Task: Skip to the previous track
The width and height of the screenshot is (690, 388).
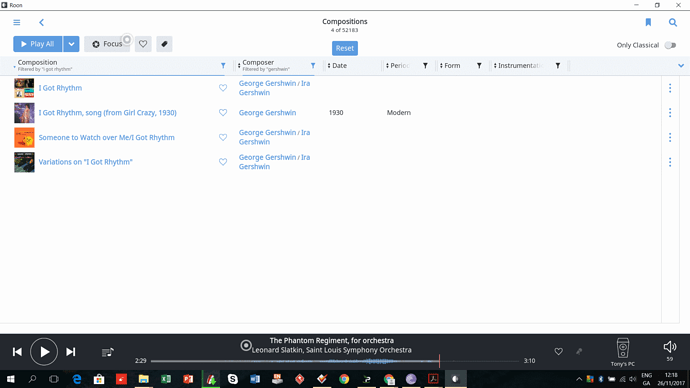Action: [17, 352]
